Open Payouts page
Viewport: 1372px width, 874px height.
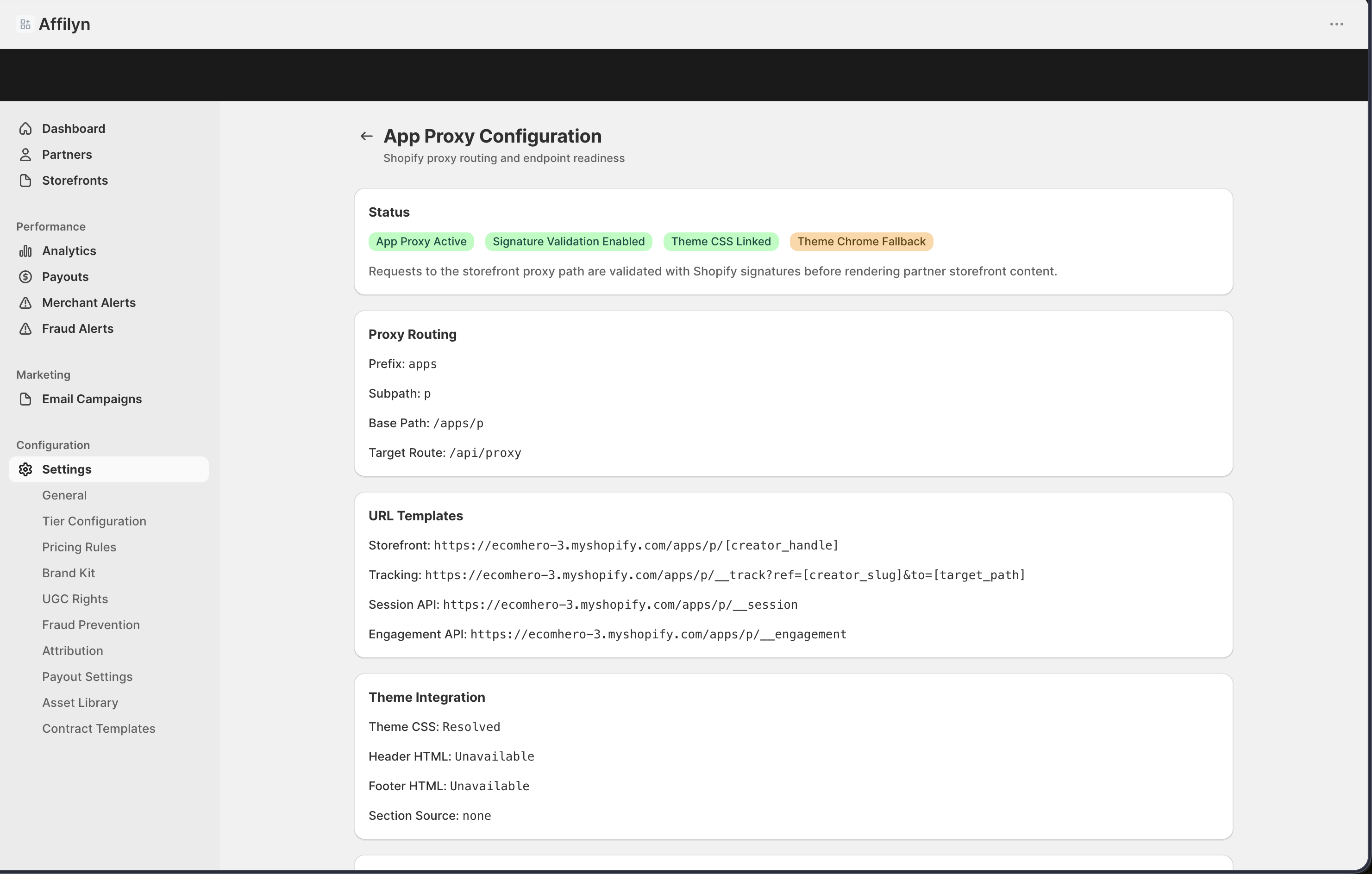coord(108,277)
